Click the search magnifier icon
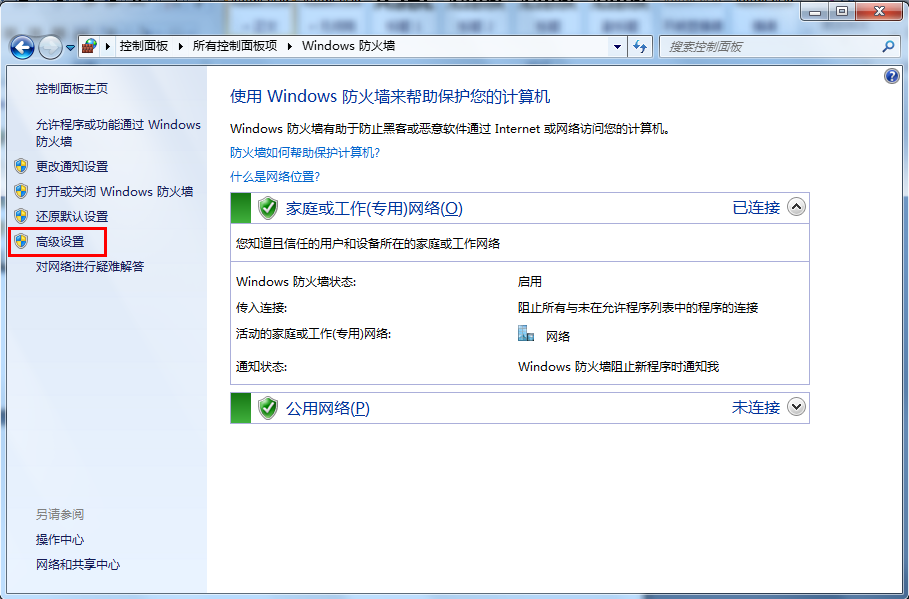The width and height of the screenshot is (909, 599). [x=888, y=47]
